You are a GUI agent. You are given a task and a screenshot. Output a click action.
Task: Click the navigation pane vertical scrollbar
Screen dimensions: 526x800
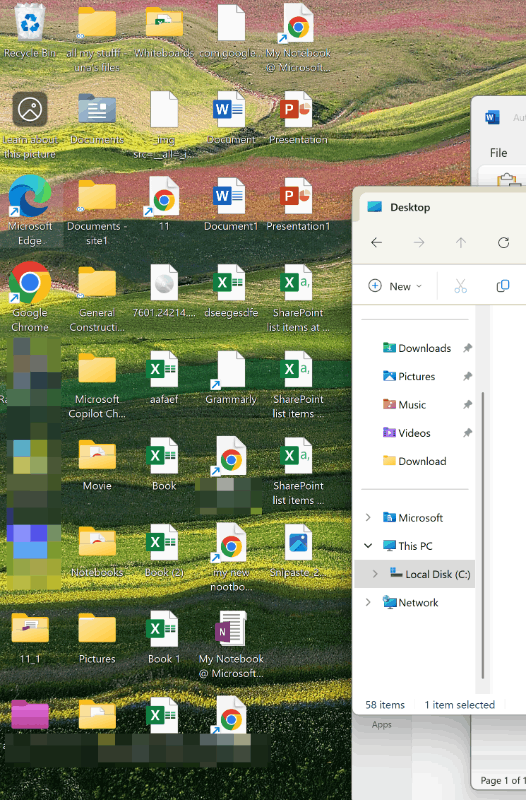[483, 536]
